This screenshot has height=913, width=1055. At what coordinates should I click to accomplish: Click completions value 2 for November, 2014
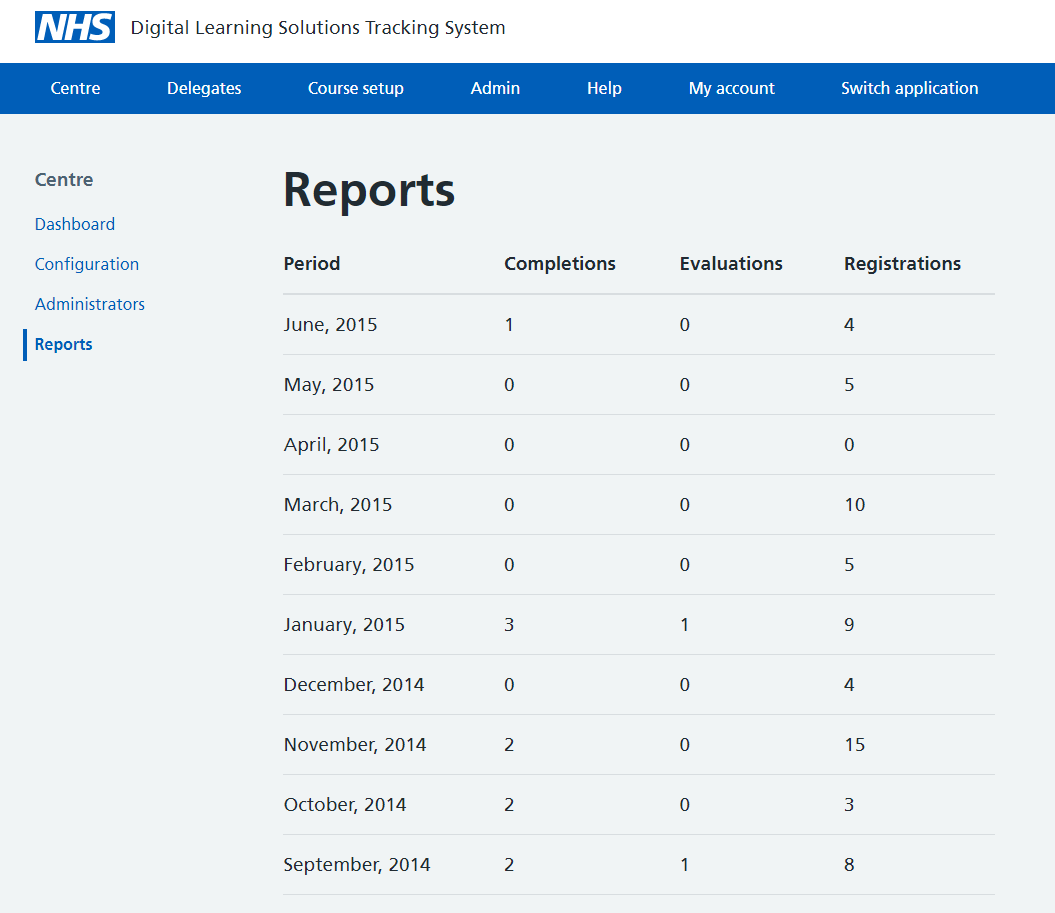coord(509,745)
